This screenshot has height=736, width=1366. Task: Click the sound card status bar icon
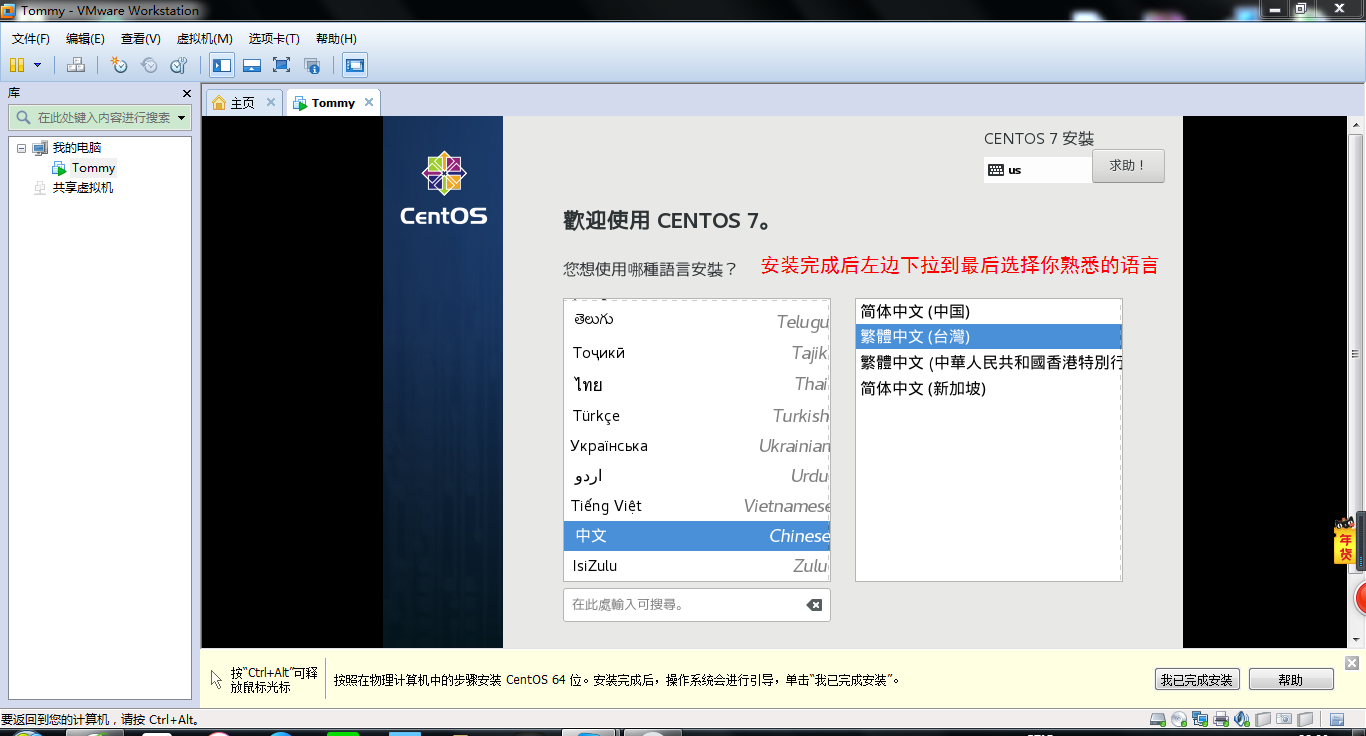(1242, 719)
